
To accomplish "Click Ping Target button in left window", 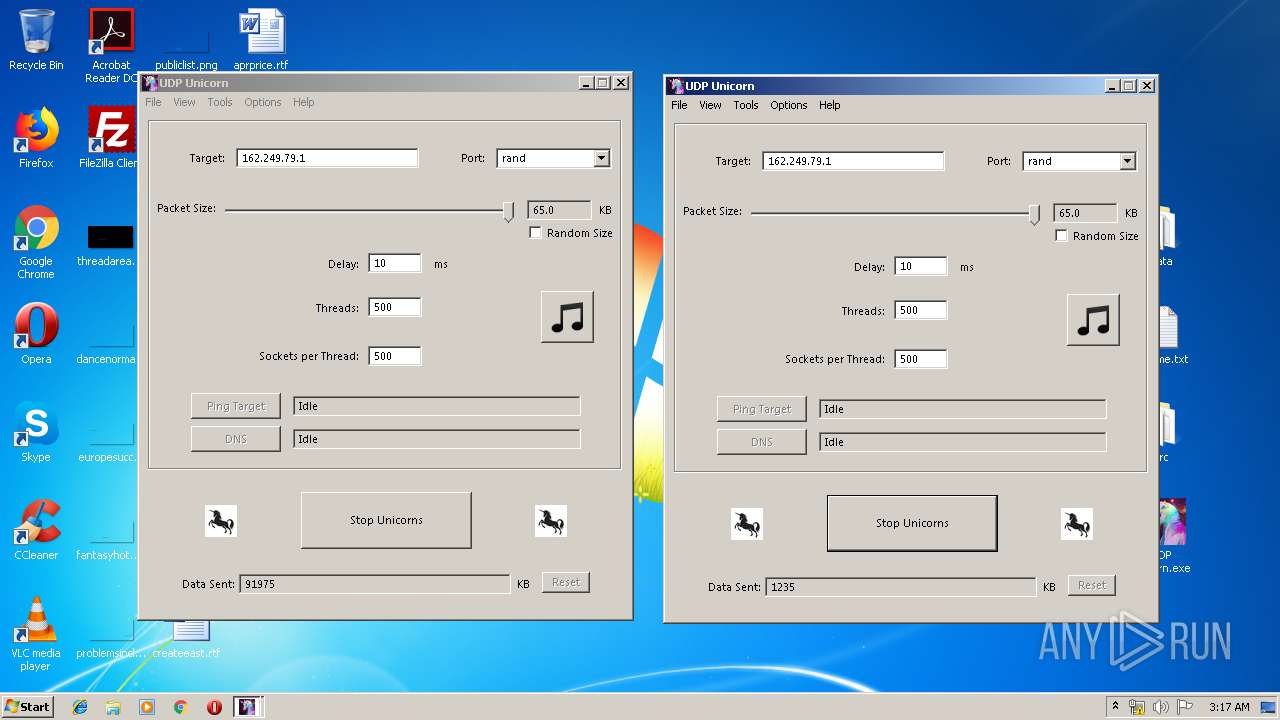I will (x=236, y=406).
